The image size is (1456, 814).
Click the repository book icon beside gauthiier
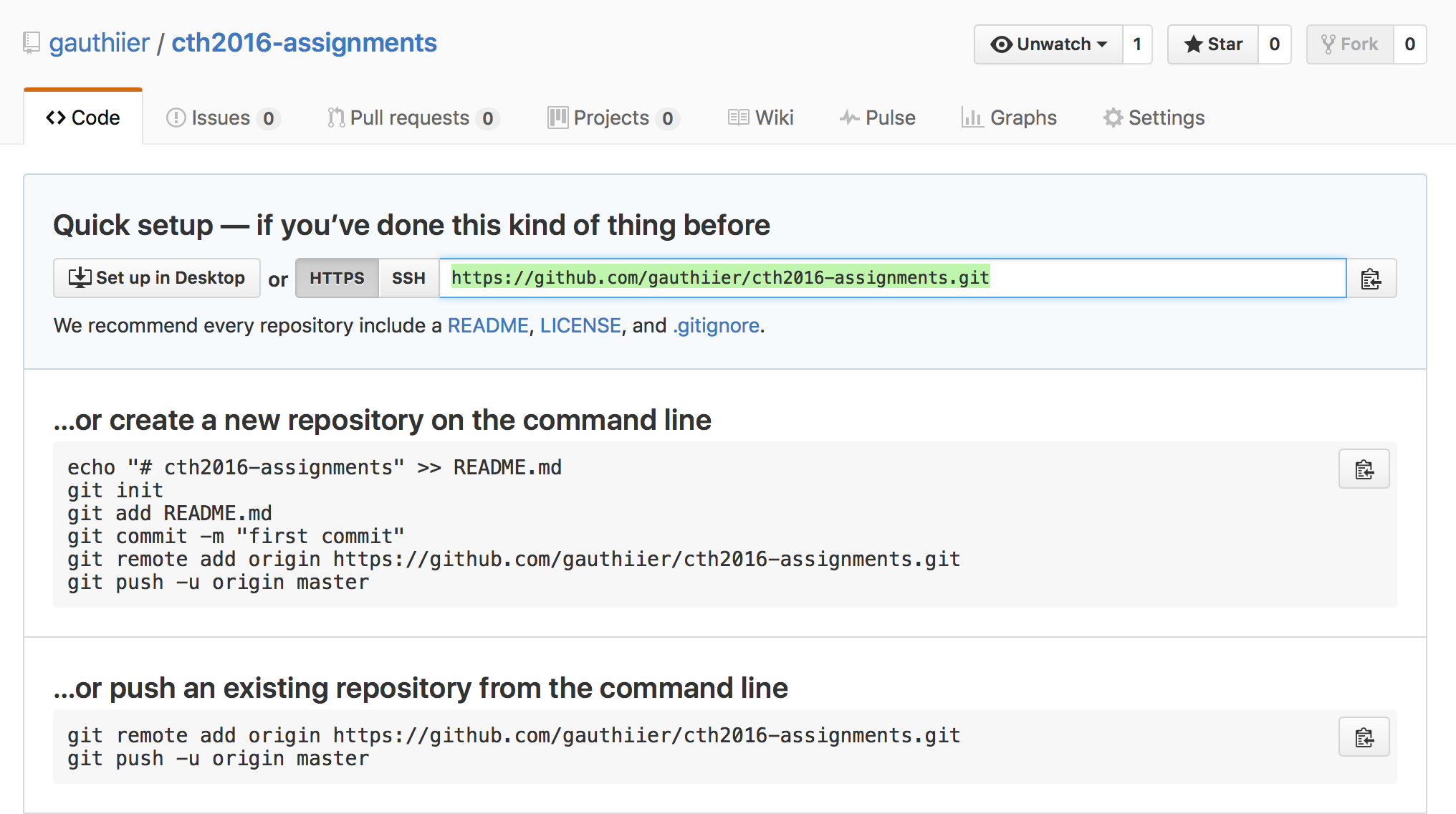(x=32, y=43)
